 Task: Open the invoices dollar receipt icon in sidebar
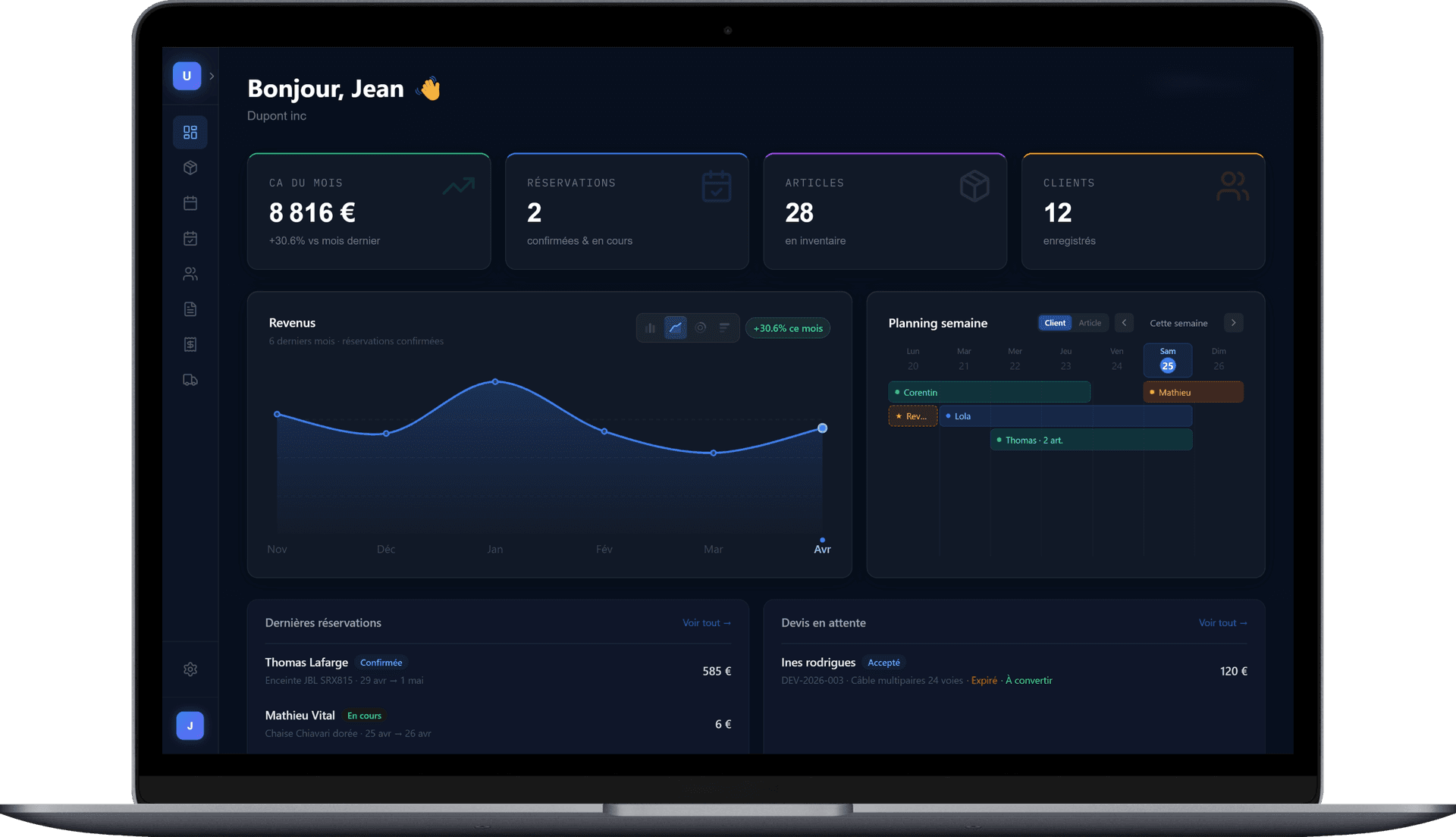[x=190, y=344]
